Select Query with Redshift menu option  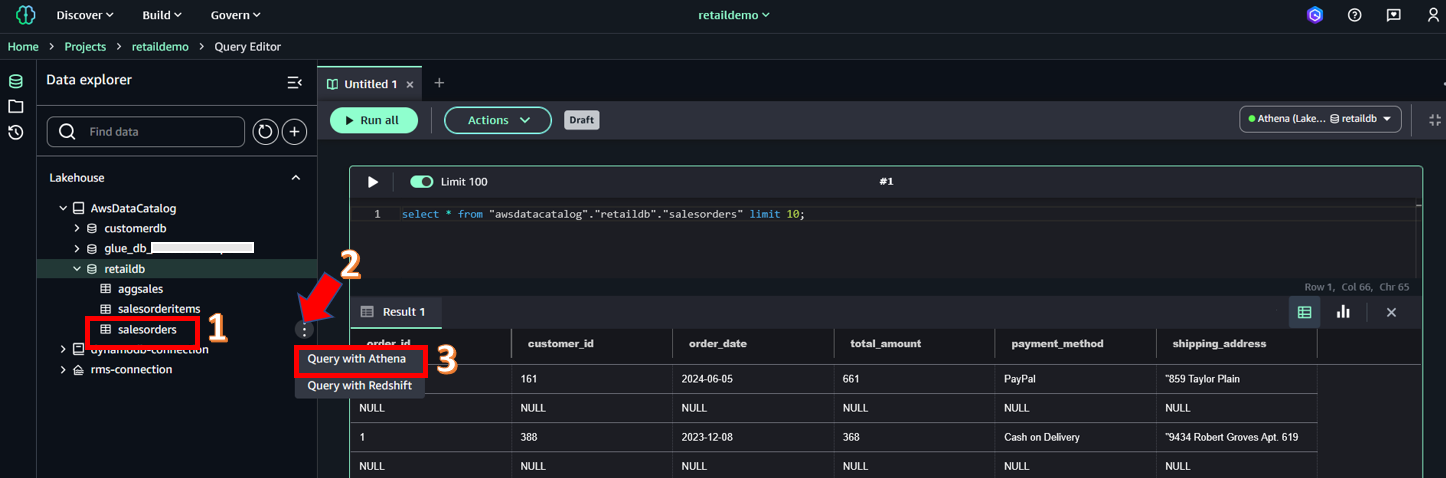click(359, 386)
